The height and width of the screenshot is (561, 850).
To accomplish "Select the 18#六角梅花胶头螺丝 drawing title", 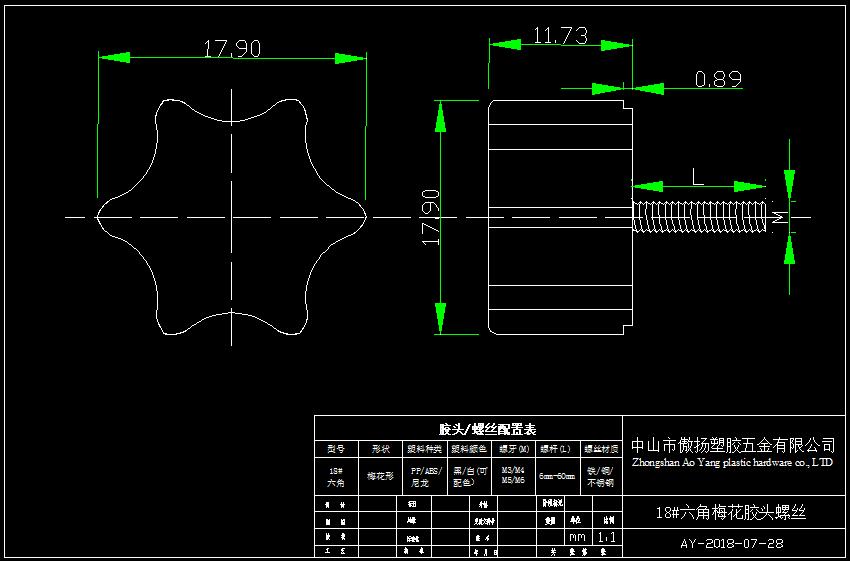I will pyautogui.click(x=731, y=512).
